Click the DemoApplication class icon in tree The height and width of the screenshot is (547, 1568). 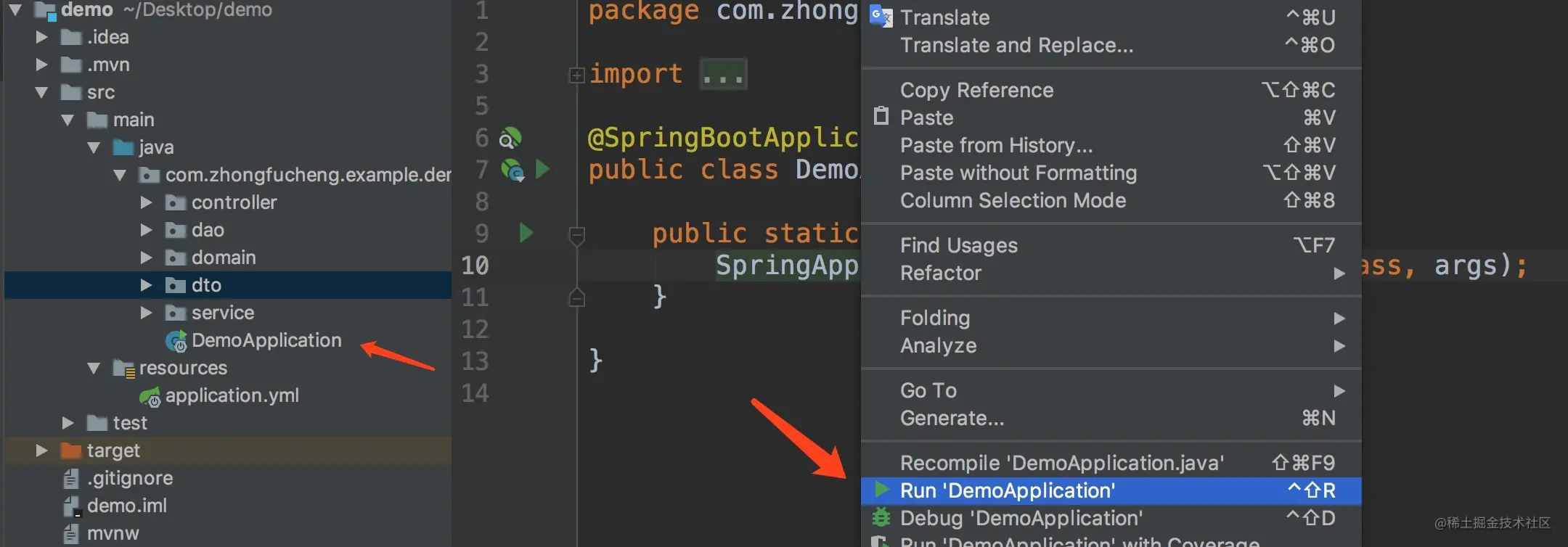pyautogui.click(x=176, y=341)
